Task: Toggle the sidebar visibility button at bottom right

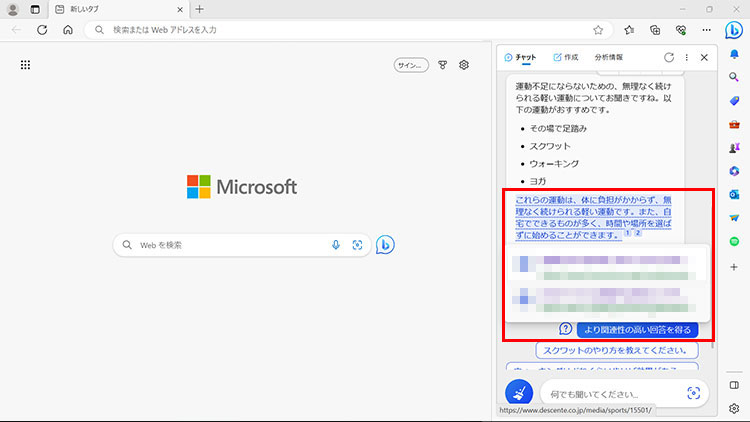Action: pyautogui.click(x=734, y=385)
